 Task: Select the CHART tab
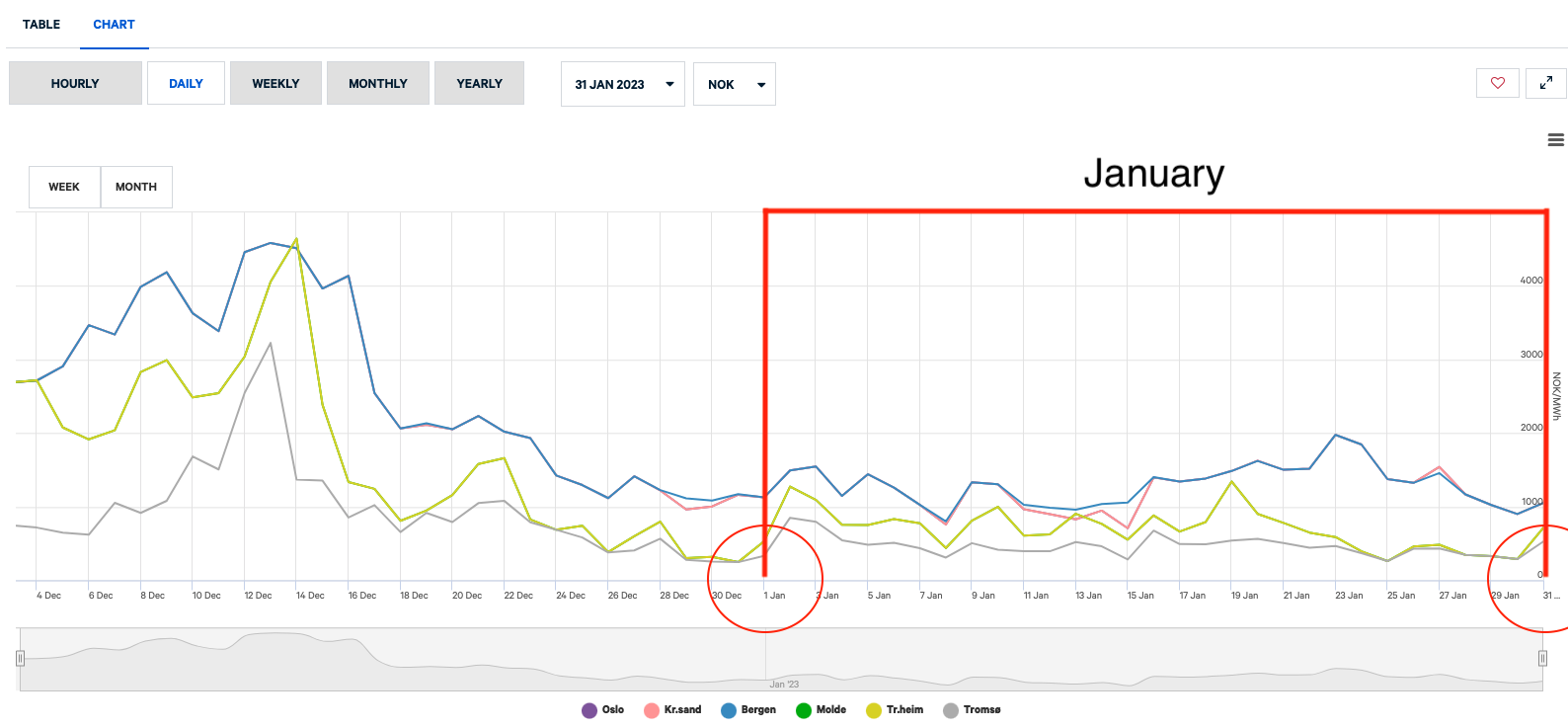pyautogui.click(x=114, y=24)
